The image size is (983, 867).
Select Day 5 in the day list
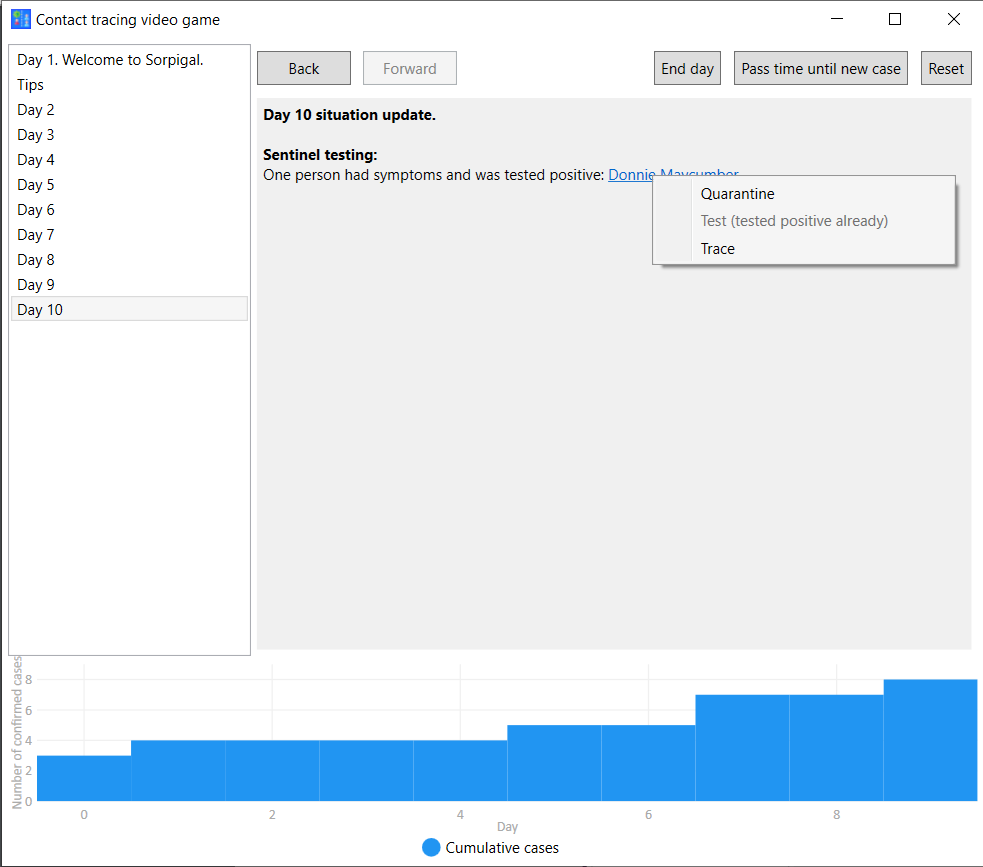point(129,185)
